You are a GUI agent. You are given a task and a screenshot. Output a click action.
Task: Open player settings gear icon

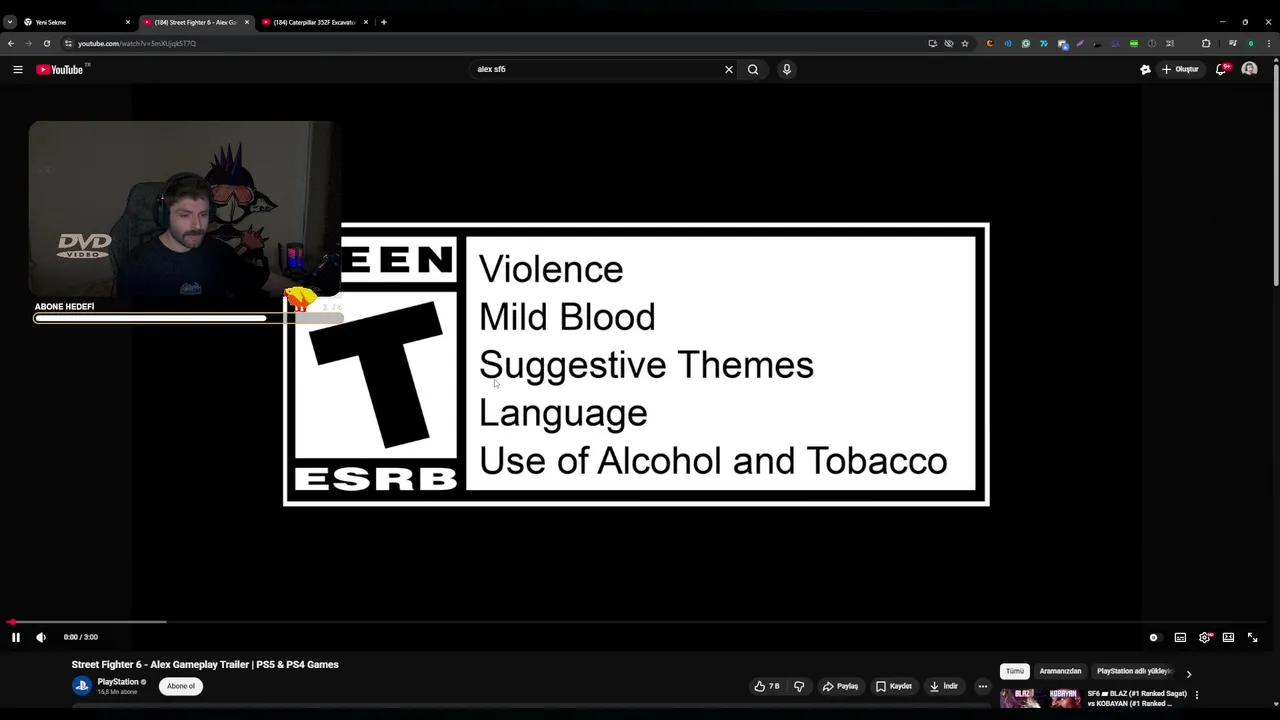click(1205, 637)
